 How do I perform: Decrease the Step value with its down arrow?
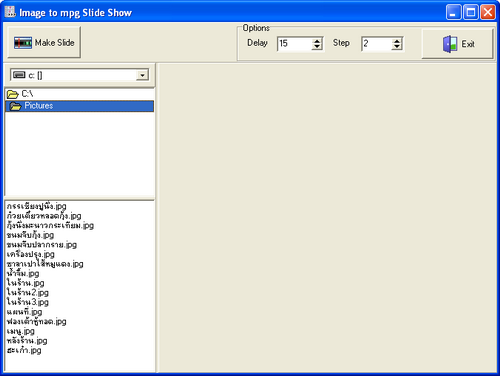[397, 47]
